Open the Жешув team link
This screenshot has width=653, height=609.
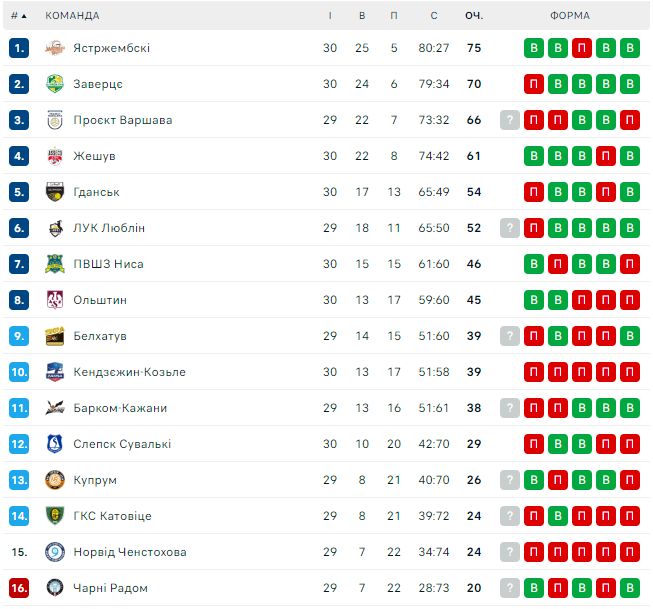[x=94, y=156]
